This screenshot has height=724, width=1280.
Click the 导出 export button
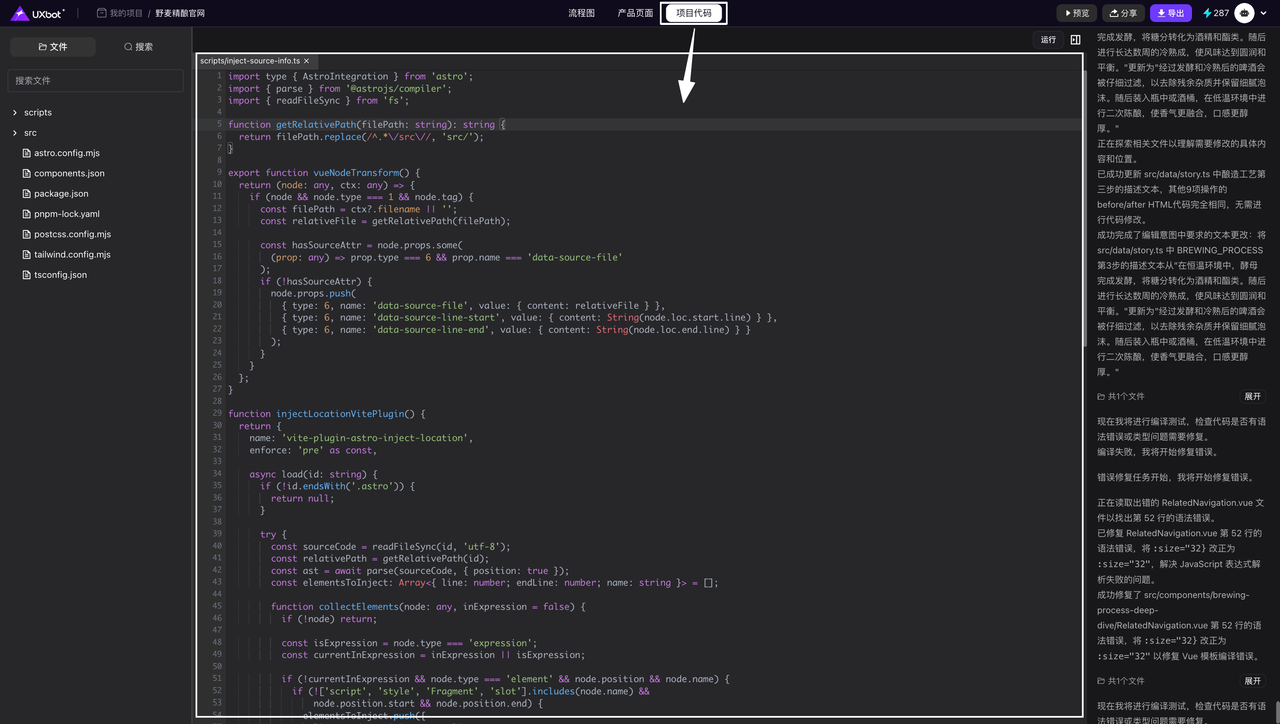point(1170,13)
